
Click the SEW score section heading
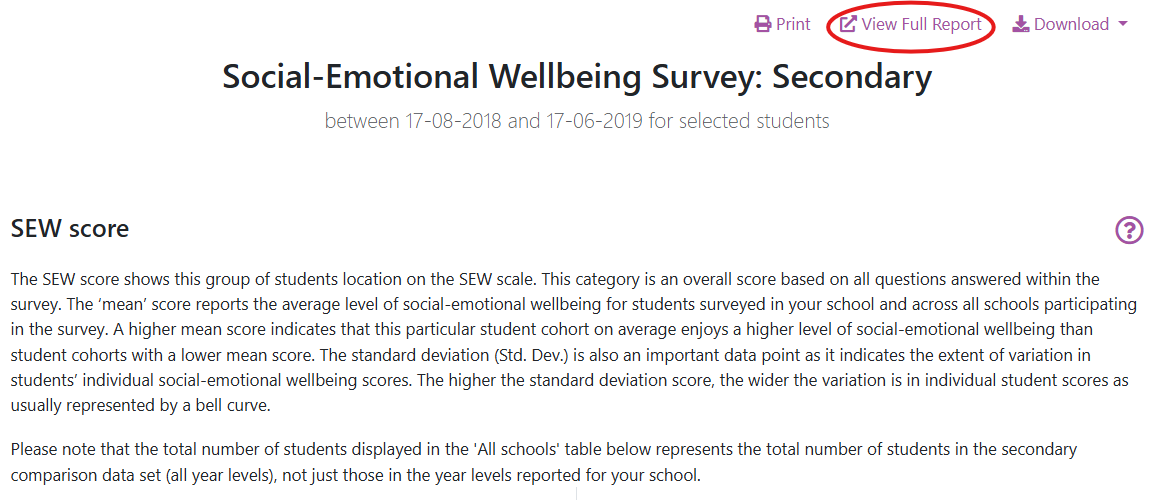pos(70,229)
